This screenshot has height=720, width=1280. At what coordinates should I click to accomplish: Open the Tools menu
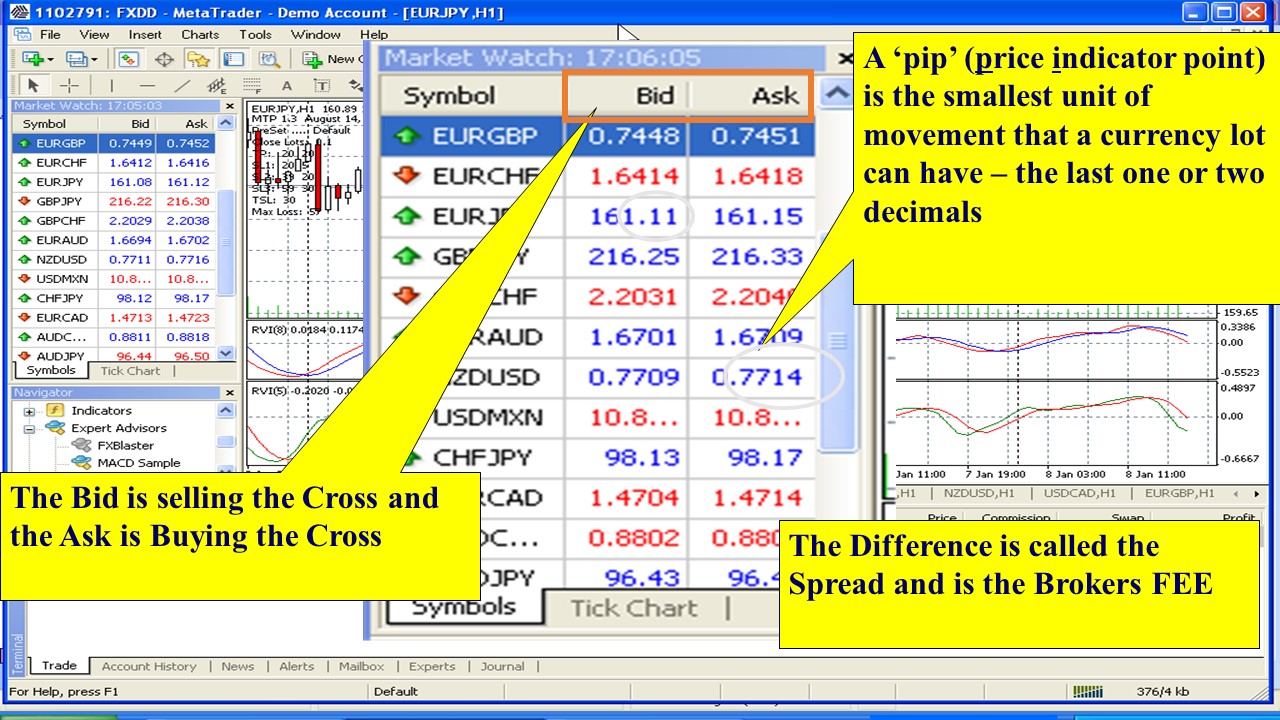[255, 34]
